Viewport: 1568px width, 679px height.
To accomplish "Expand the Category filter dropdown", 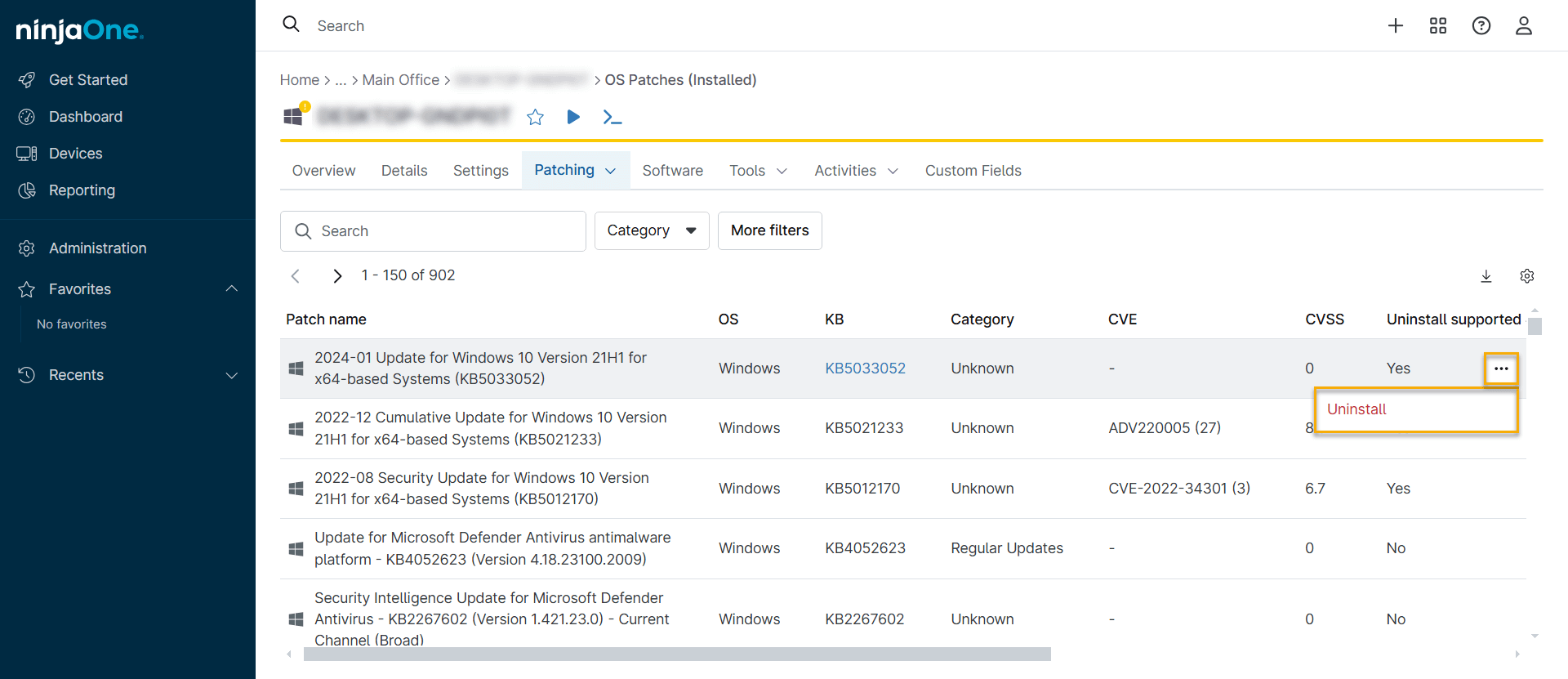I will 651,231.
